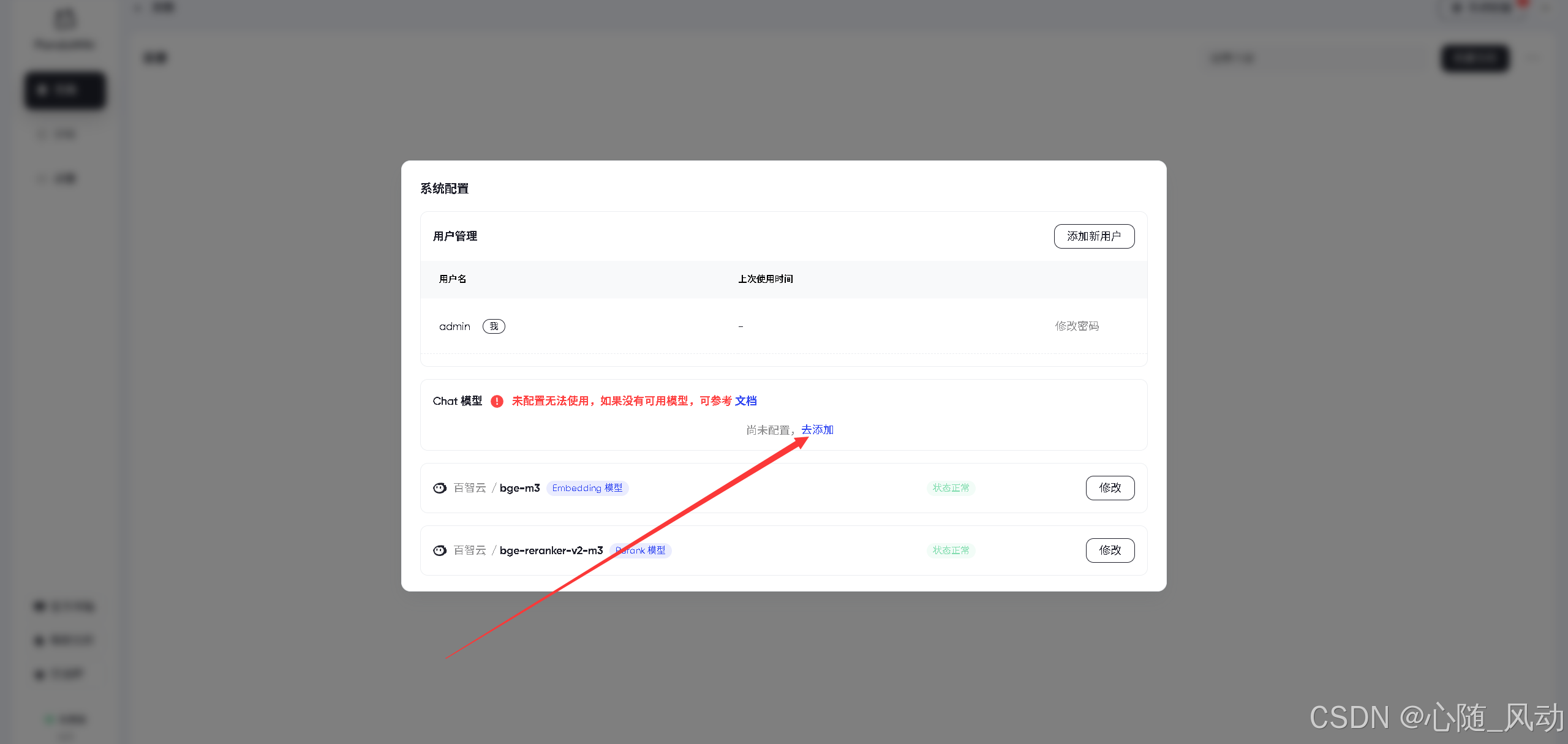Image resolution: width=1568 pixels, height=744 pixels.
Task: Click 状态正常 status badge for bge-reranker-v2-m3
Action: click(x=951, y=550)
